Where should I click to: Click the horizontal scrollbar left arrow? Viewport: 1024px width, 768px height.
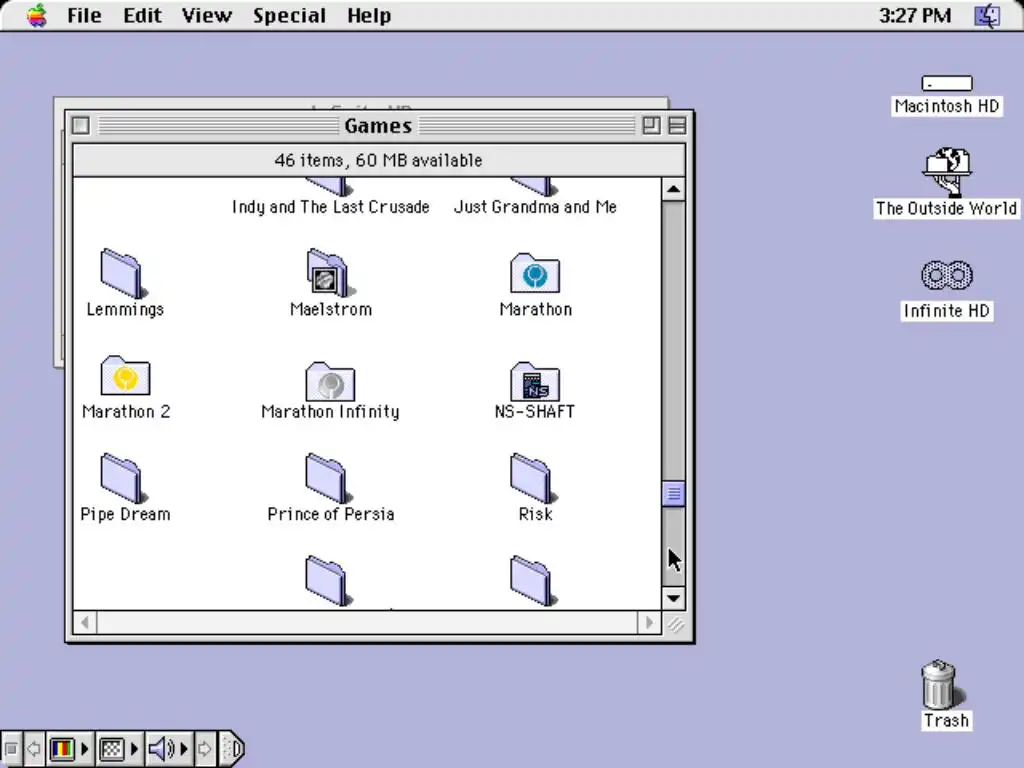[x=85, y=622]
